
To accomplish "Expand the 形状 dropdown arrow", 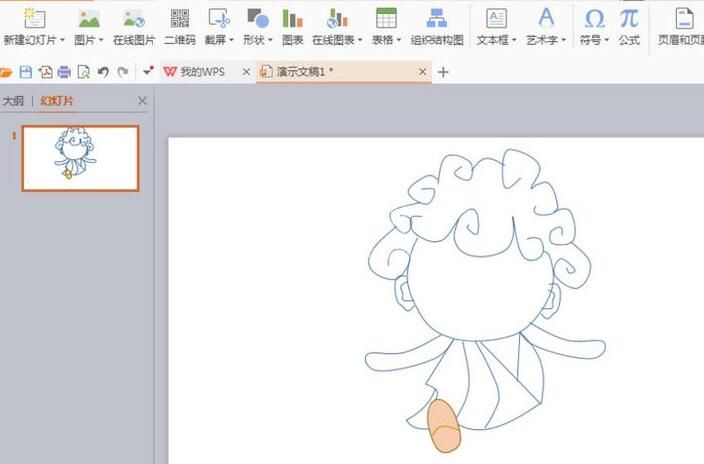I will 270,40.
